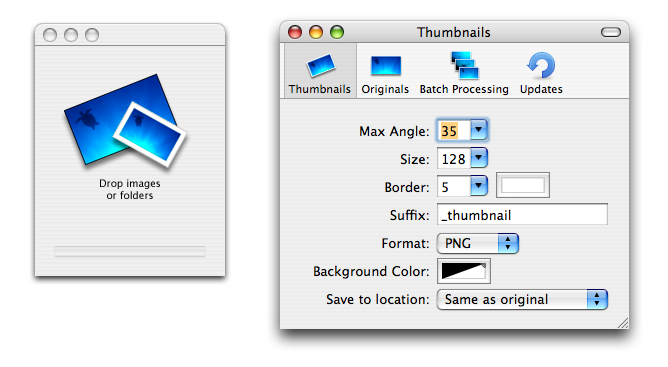This screenshot has height=367, width=668.
Task: Click the Suffix text field
Action: coord(522,214)
